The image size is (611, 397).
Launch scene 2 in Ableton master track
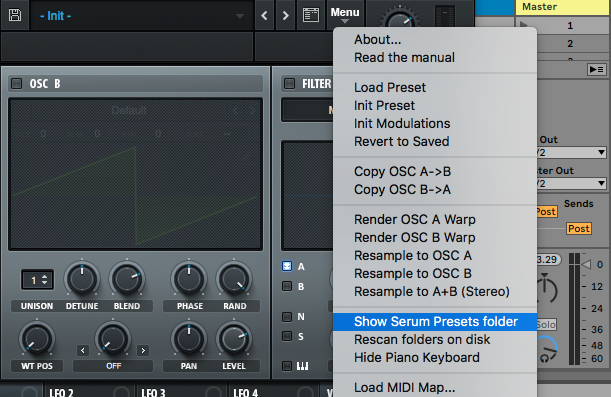point(570,43)
